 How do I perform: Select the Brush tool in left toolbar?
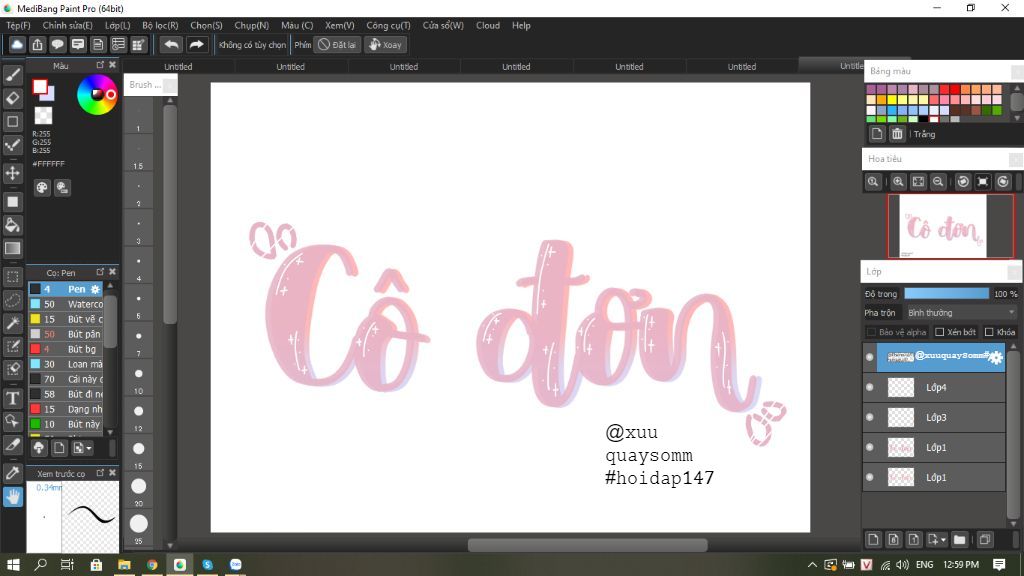[12, 75]
